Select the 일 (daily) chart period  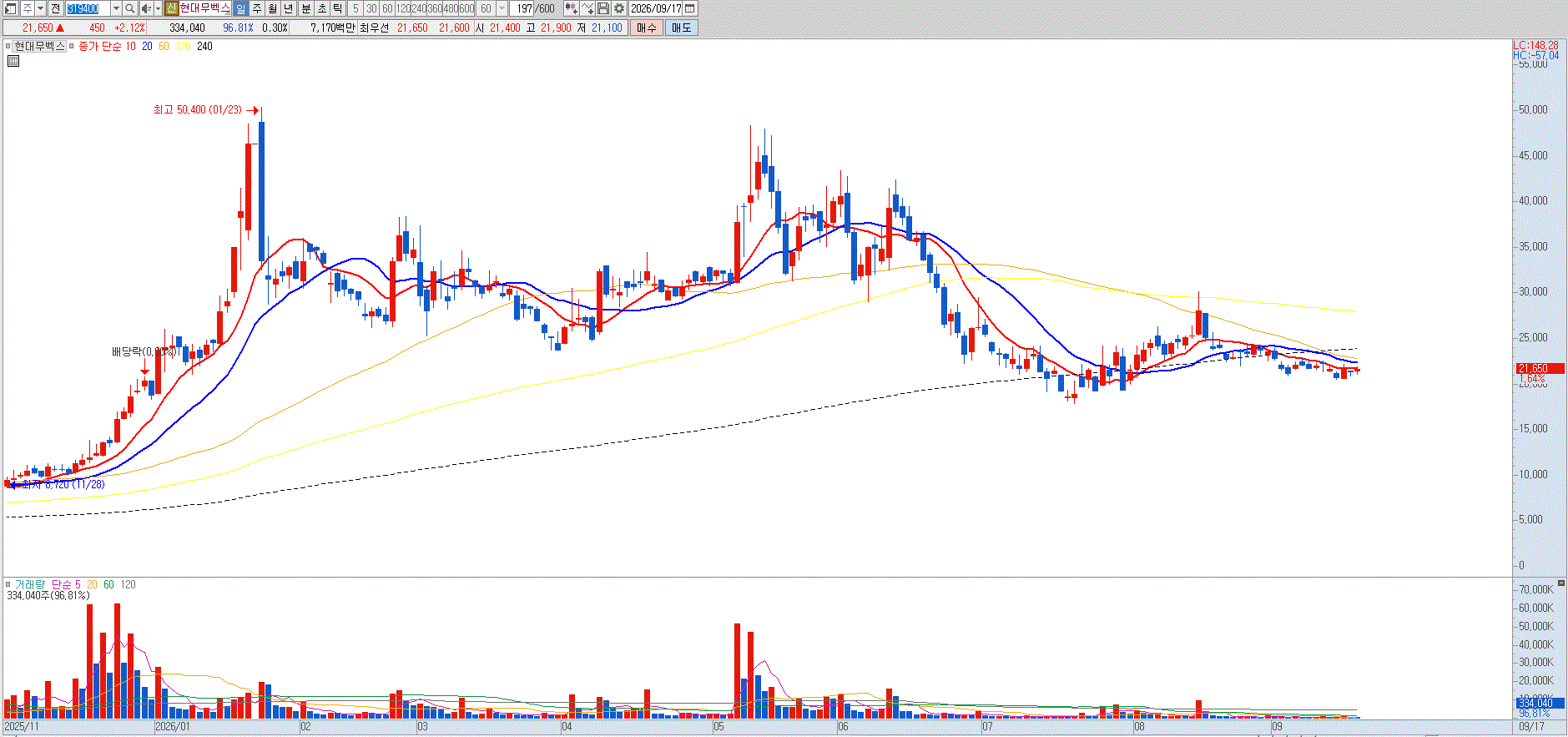(241, 8)
